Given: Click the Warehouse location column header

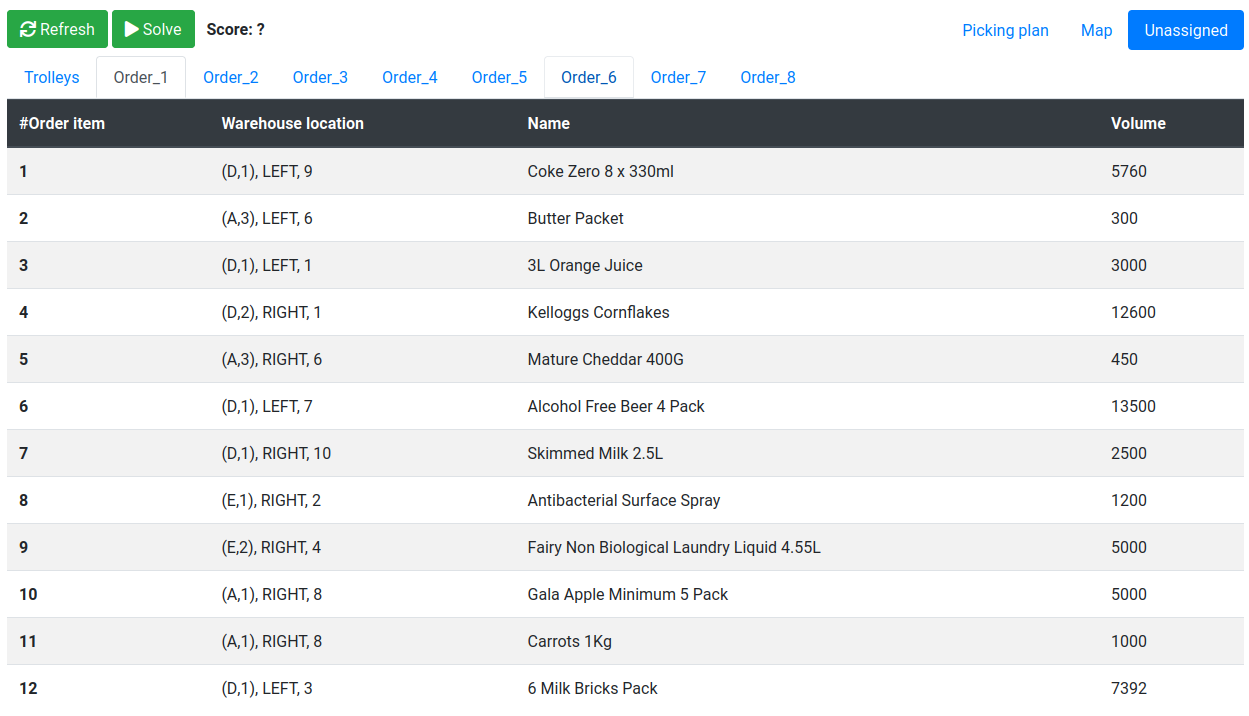Looking at the screenshot, I should pyautogui.click(x=292, y=124).
